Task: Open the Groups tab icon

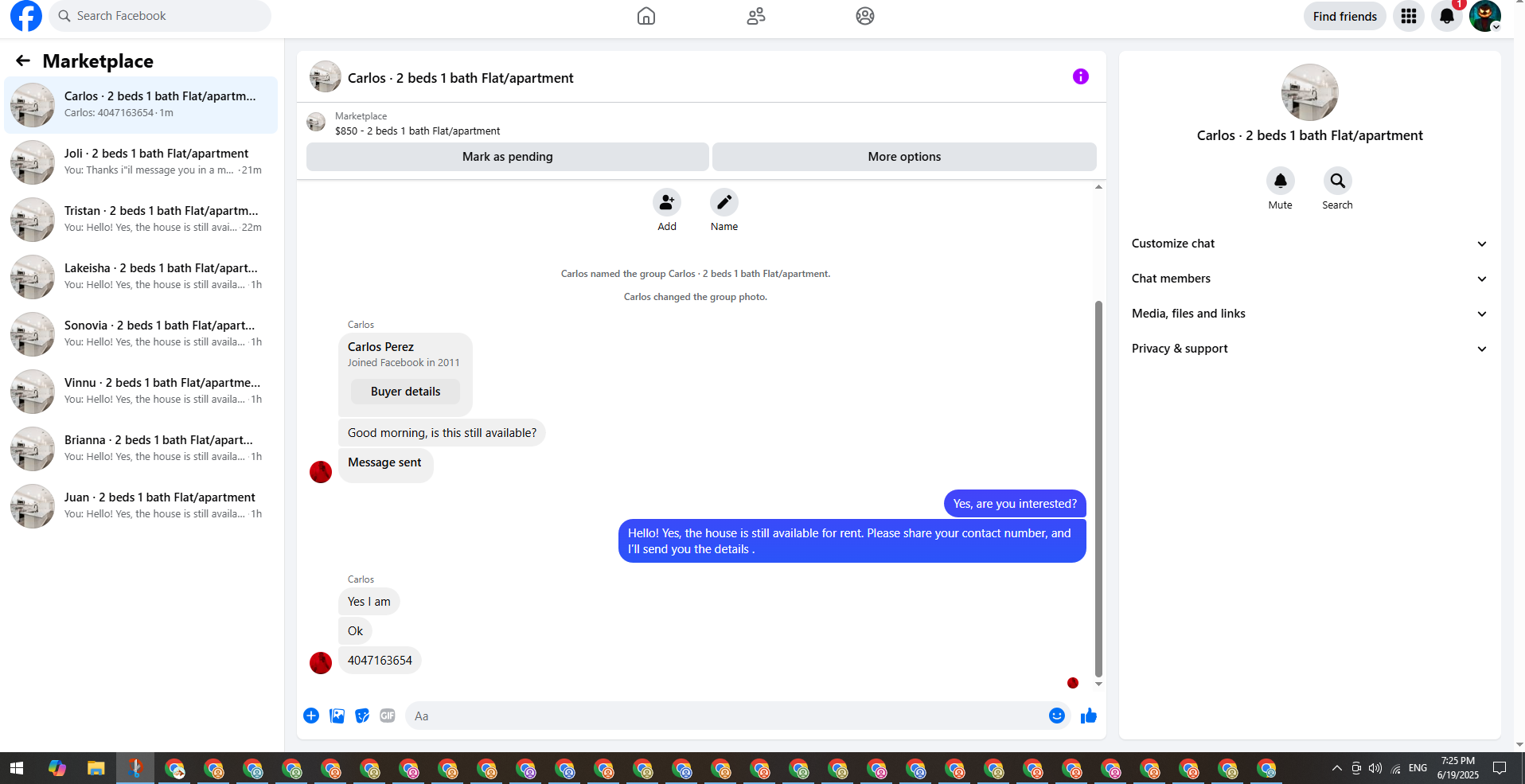Action: click(x=865, y=16)
